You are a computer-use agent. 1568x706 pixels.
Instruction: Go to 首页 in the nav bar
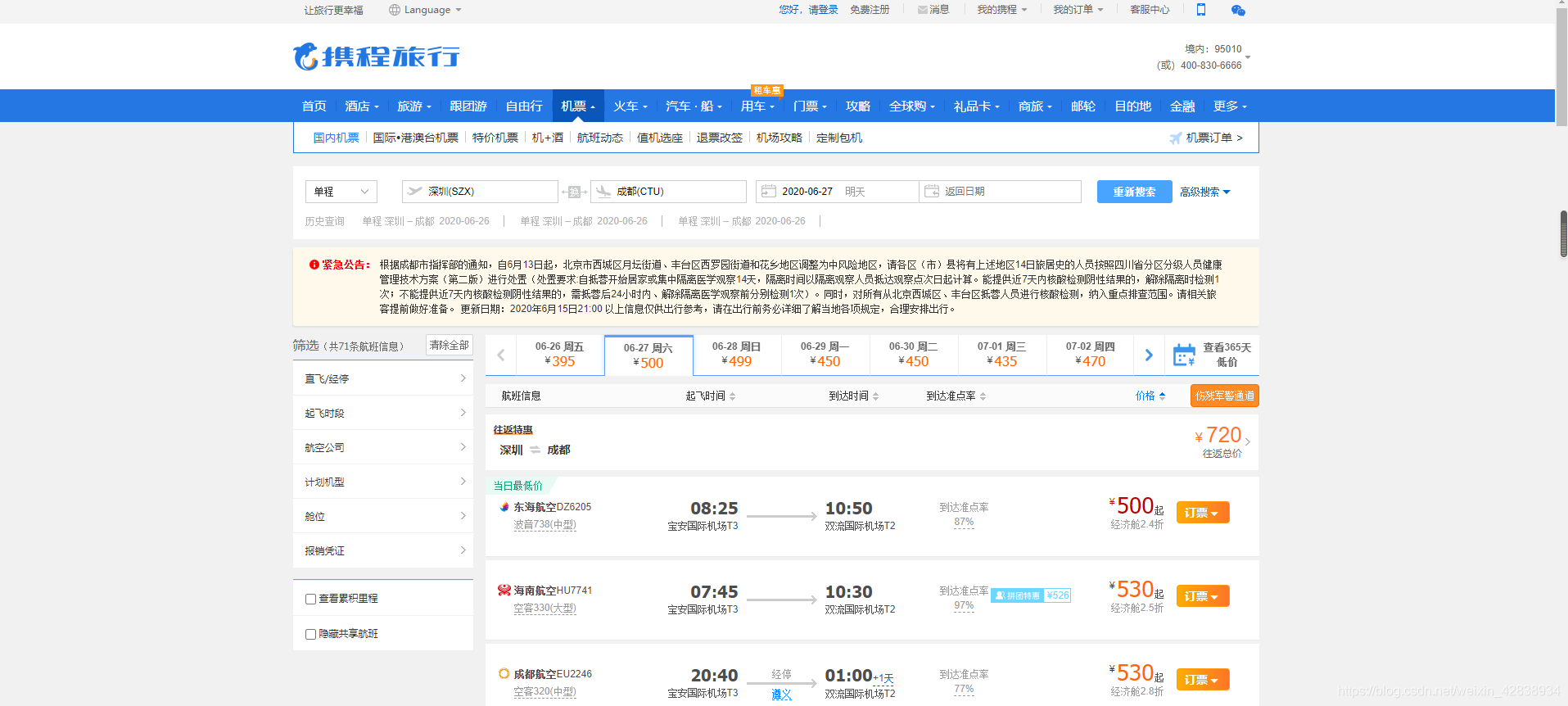(x=314, y=106)
